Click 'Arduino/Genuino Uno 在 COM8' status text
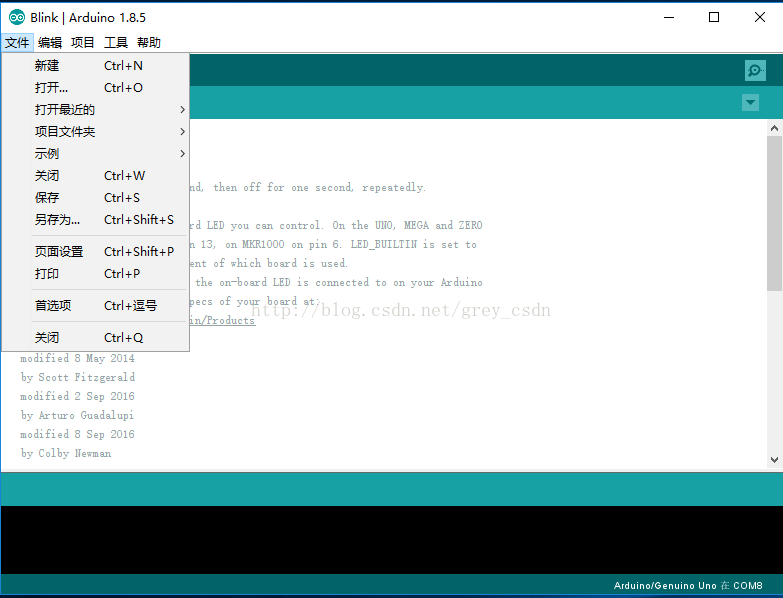The width and height of the screenshot is (783, 598). tap(688, 586)
